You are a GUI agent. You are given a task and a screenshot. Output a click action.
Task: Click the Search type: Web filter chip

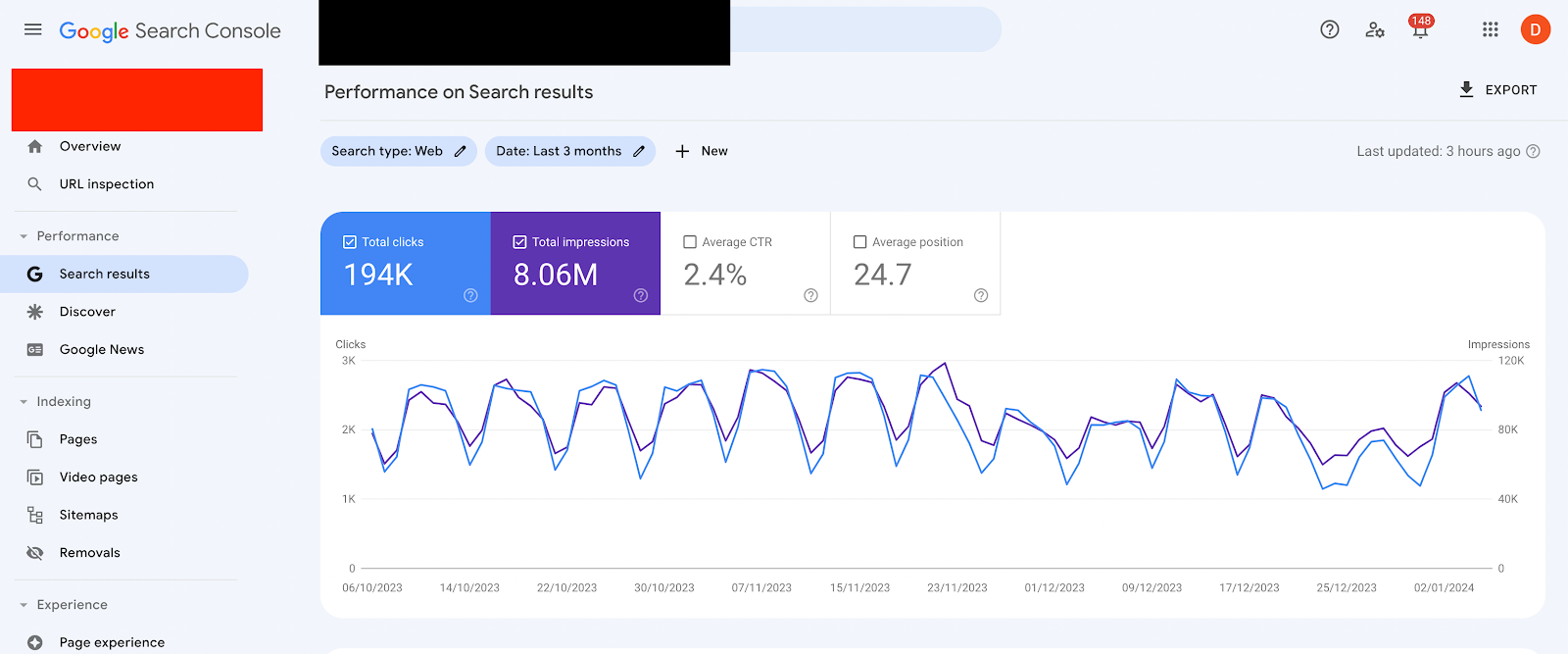coord(399,151)
